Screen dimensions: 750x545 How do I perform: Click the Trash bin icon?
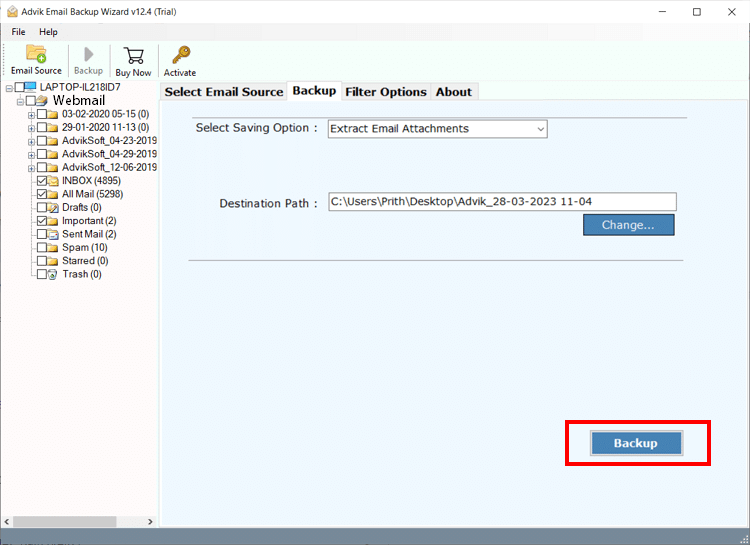(53, 275)
